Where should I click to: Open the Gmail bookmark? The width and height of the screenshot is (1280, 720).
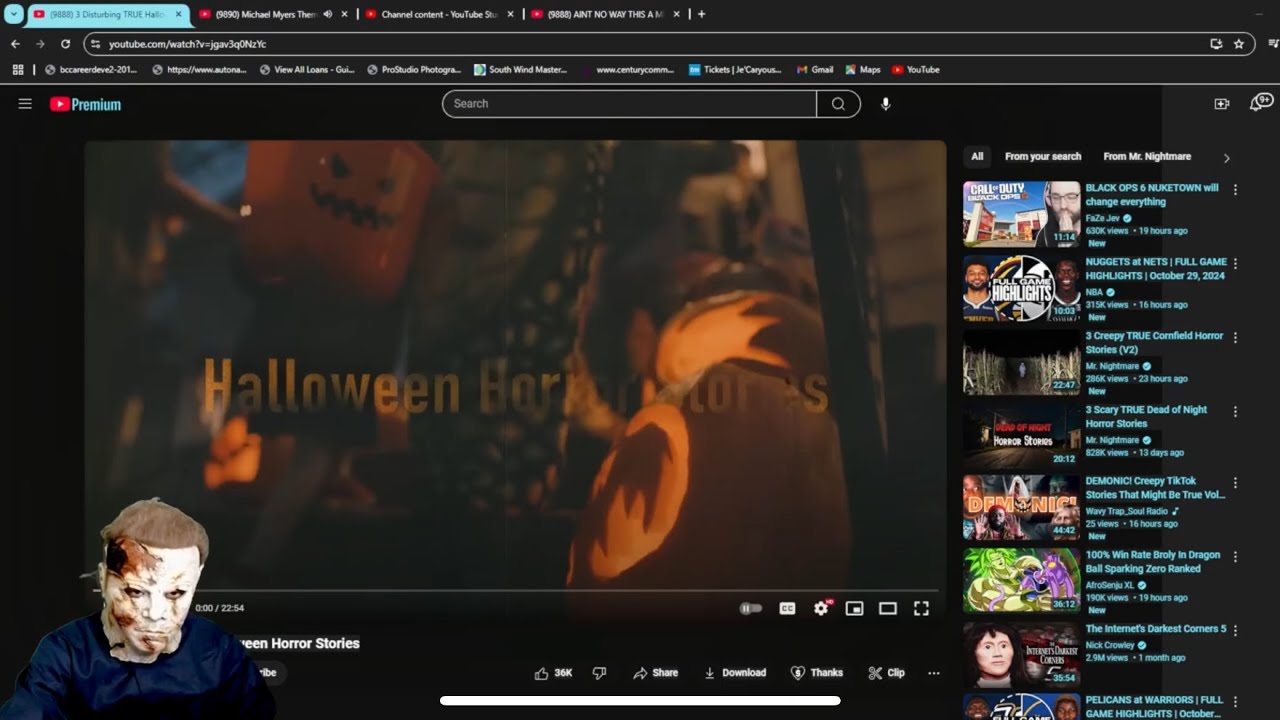click(x=815, y=70)
